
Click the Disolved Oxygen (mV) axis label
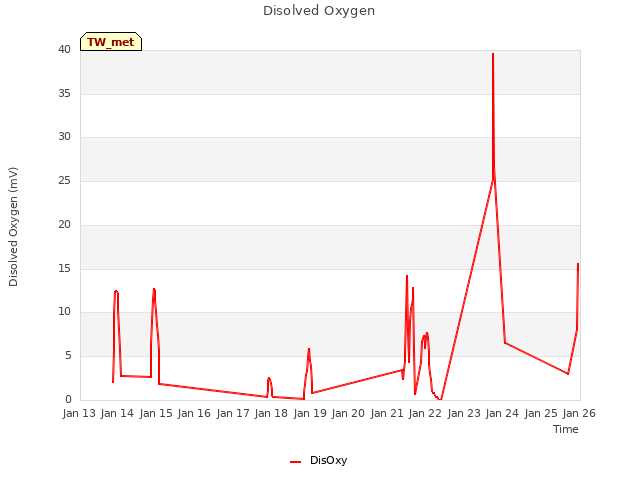point(13,227)
